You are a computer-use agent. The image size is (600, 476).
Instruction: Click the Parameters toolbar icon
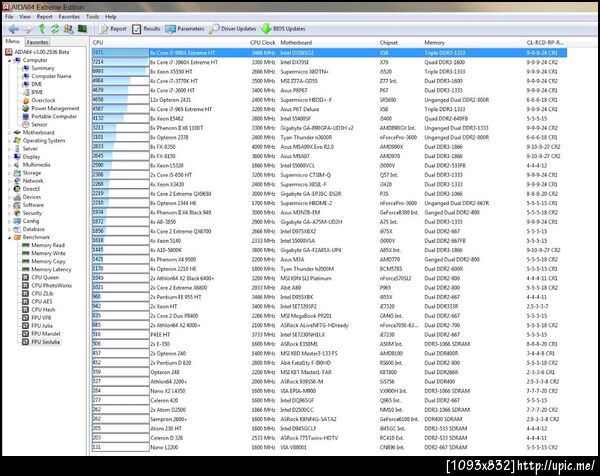[170, 29]
